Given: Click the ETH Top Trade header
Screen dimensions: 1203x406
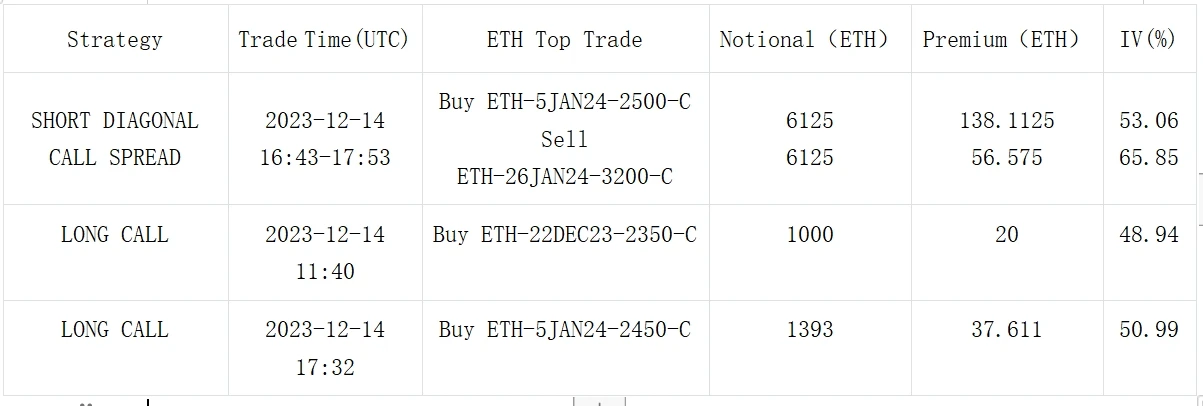Looking at the screenshot, I should coord(565,40).
